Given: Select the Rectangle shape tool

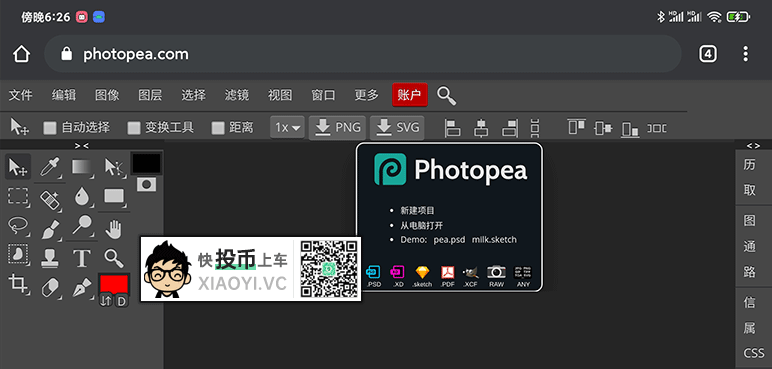Looking at the screenshot, I should tap(114, 197).
